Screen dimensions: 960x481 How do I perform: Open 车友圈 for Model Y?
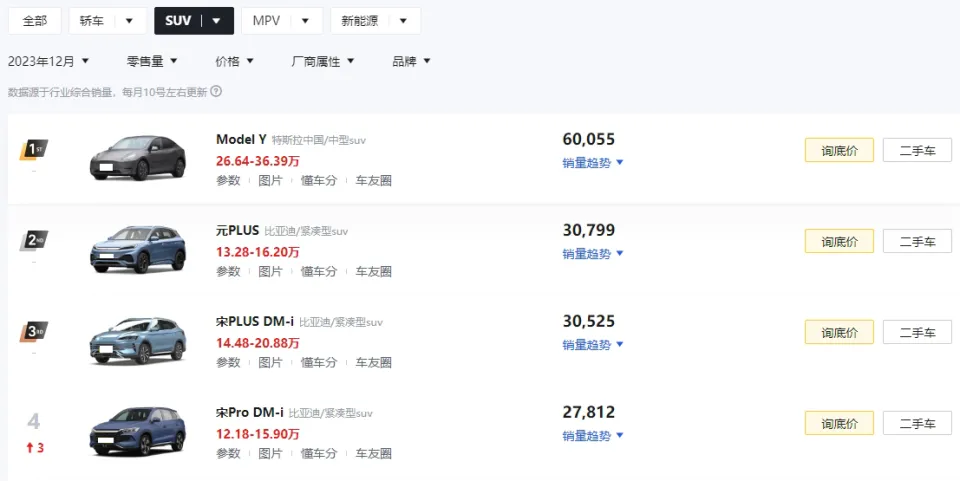pos(373,181)
